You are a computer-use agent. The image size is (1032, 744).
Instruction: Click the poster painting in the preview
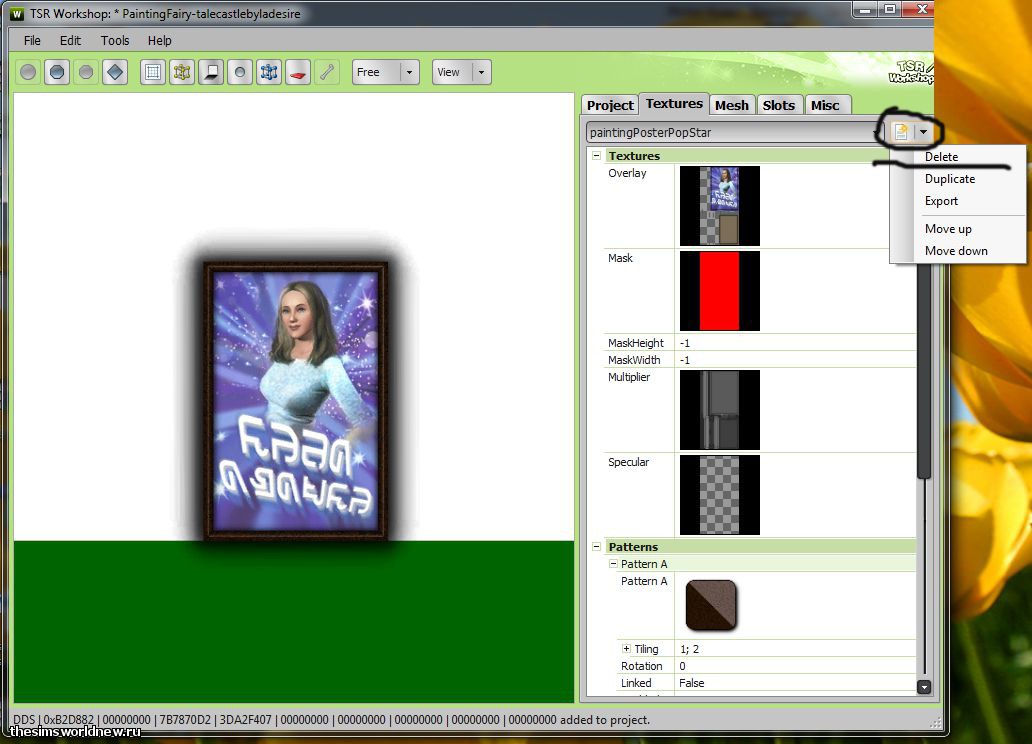point(296,401)
